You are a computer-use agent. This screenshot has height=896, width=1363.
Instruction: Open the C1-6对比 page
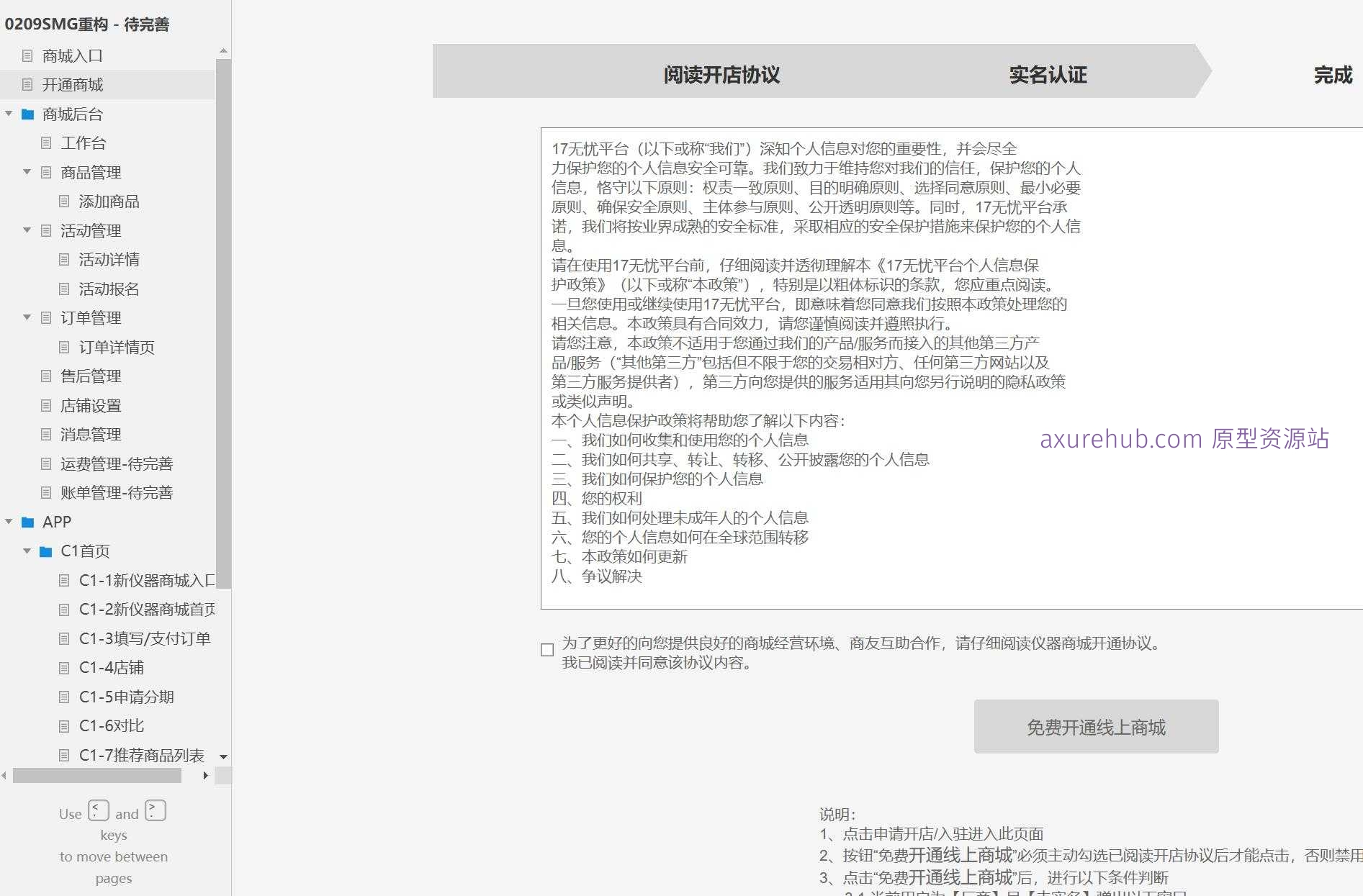coord(111,726)
